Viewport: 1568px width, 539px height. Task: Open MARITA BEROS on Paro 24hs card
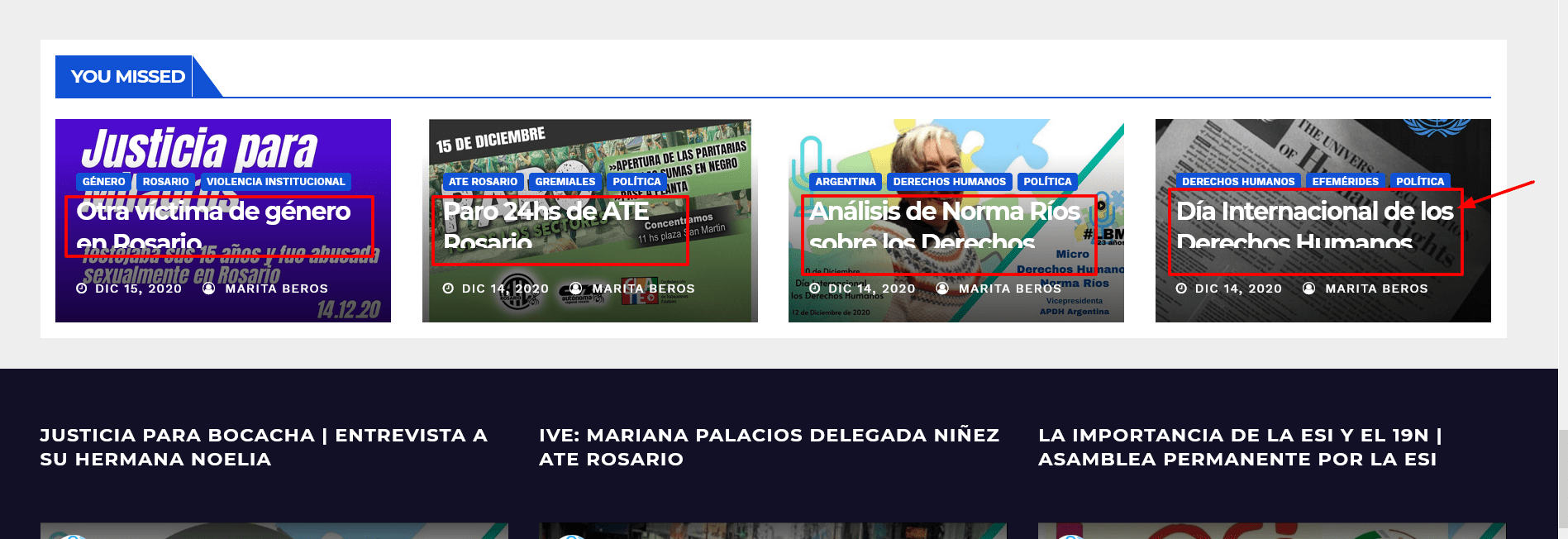643,289
